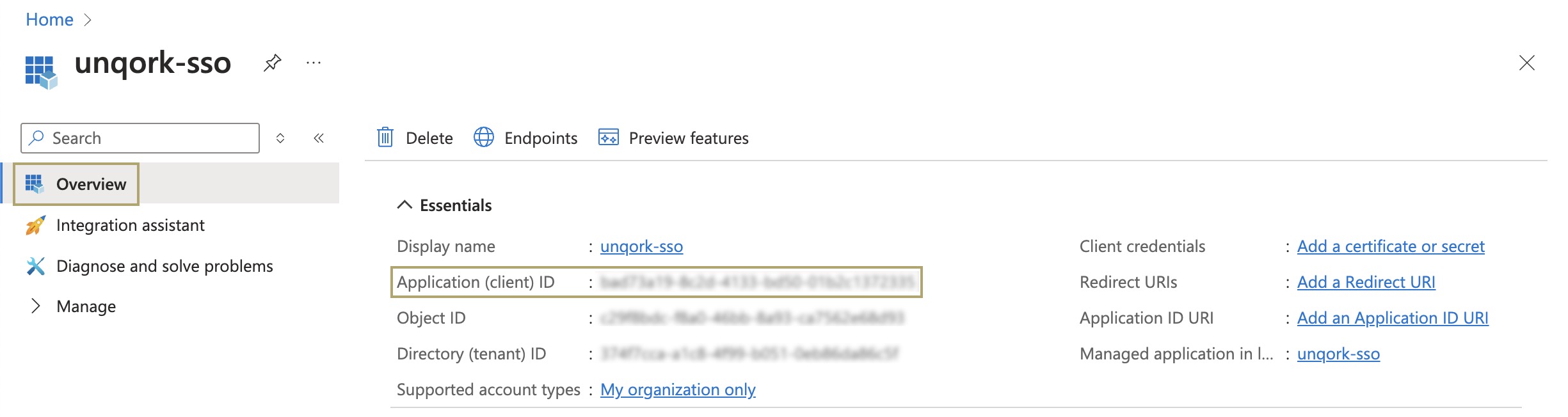Go to Home in the breadcrumb
This screenshot has width=1568, height=417.
tap(49, 20)
